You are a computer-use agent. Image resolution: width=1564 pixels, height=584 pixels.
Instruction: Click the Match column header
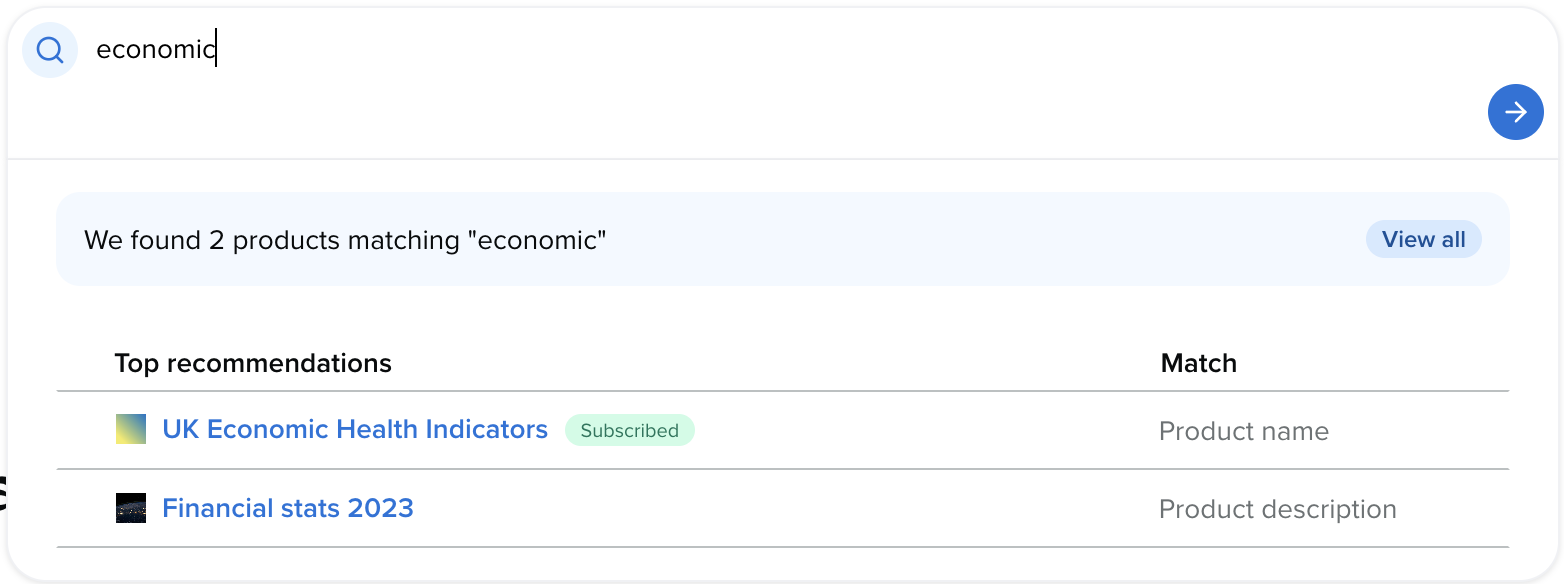(x=1198, y=363)
